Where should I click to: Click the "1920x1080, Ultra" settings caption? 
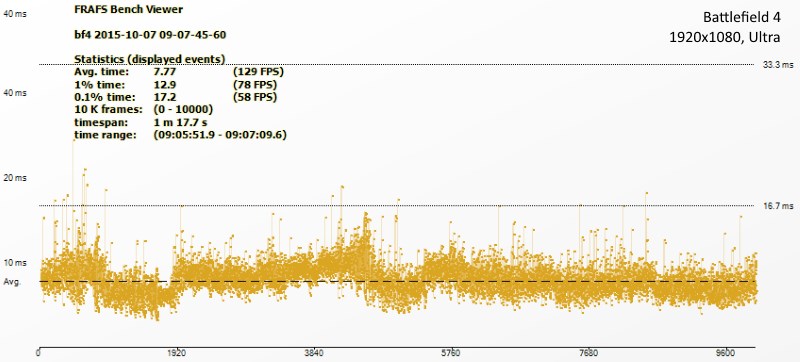(725, 37)
